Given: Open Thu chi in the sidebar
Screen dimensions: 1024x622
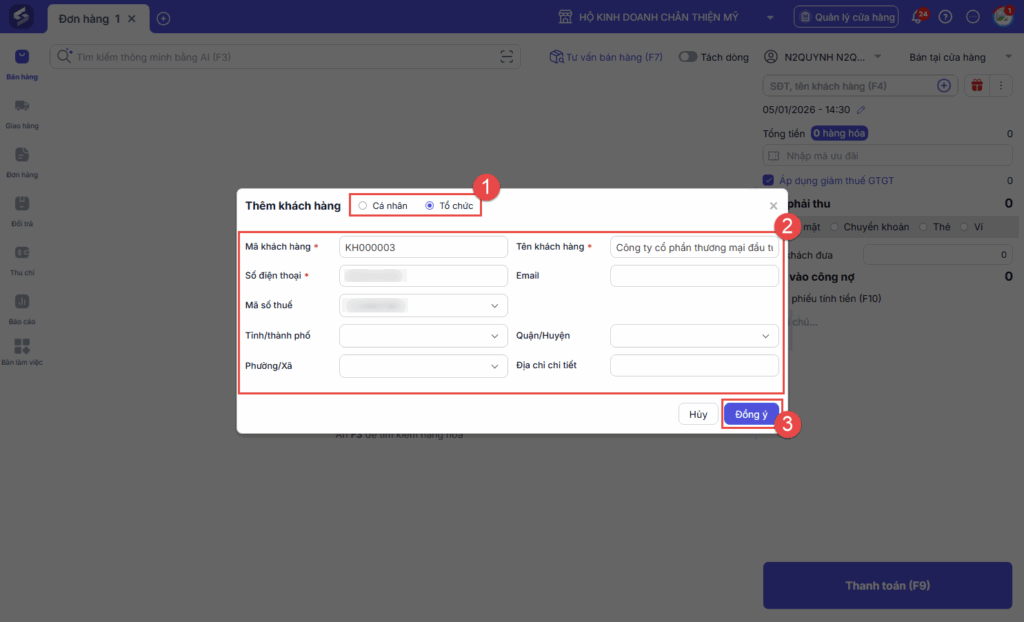Looking at the screenshot, I should click(x=22, y=260).
